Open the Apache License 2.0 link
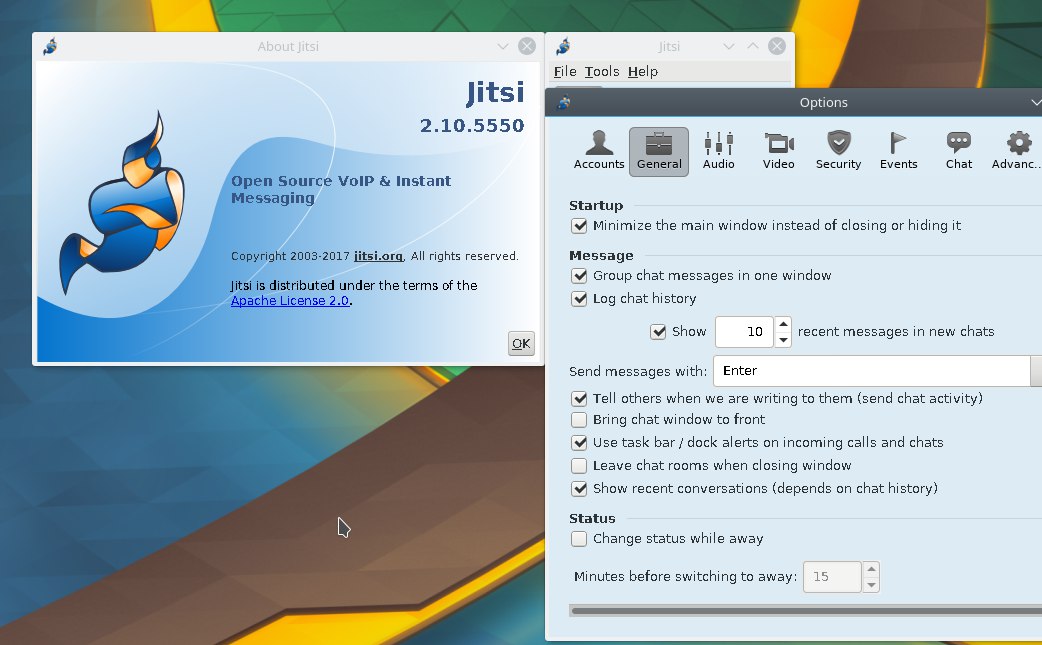Viewport: 1042px width, 645px height. (x=290, y=301)
